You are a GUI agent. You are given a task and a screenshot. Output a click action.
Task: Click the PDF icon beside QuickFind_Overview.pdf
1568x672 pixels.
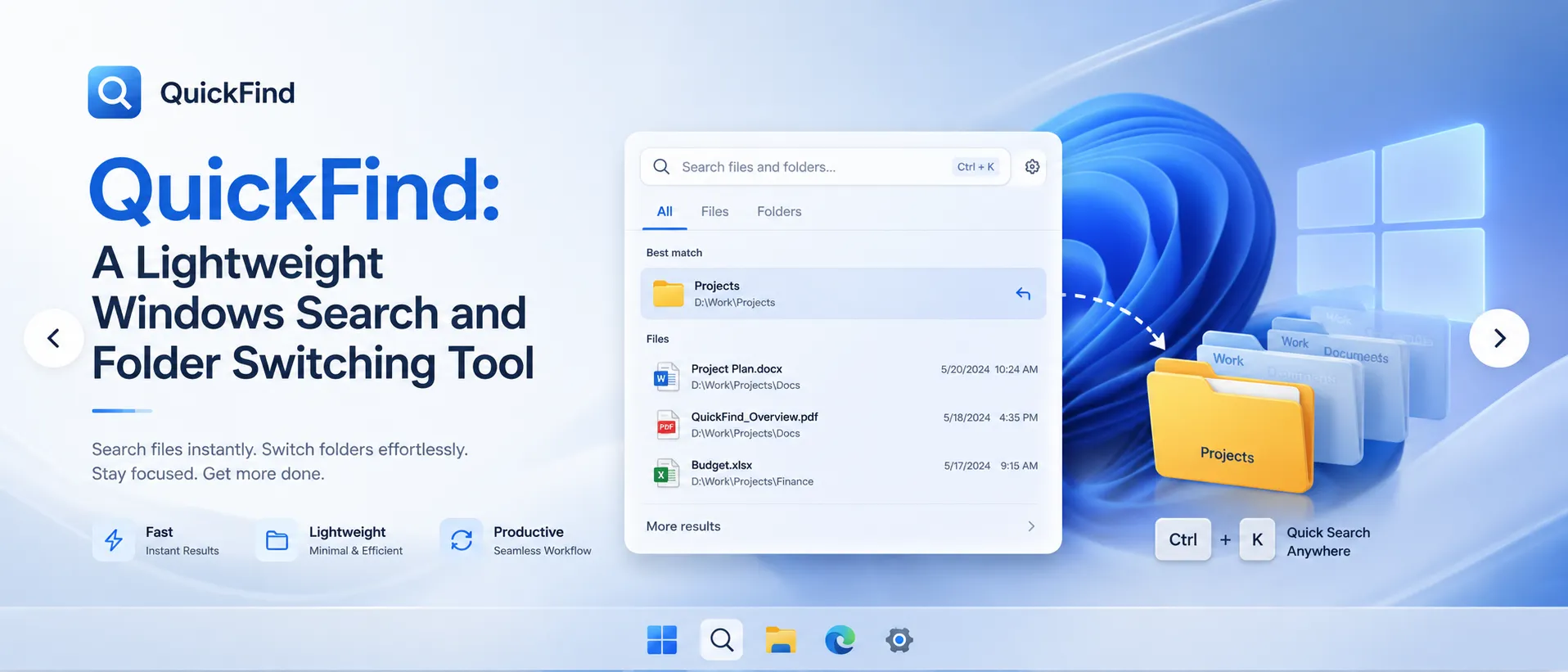coord(667,426)
